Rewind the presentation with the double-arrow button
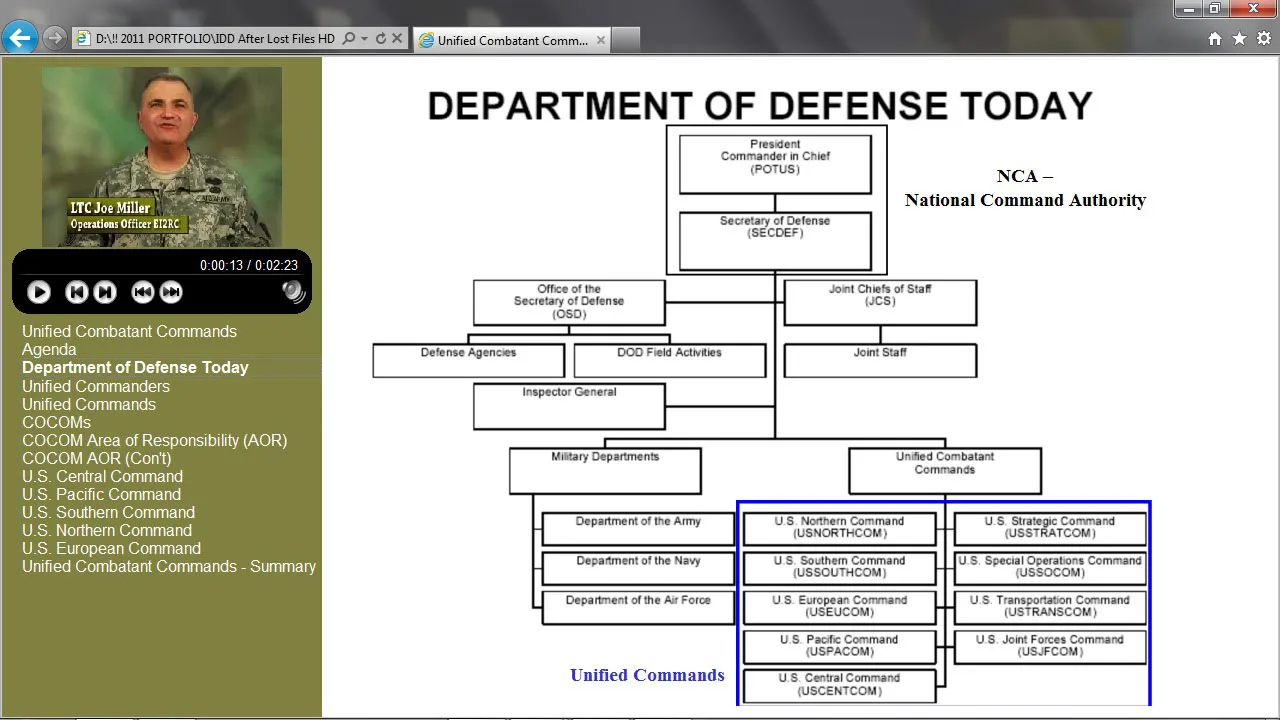 coord(143,292)
